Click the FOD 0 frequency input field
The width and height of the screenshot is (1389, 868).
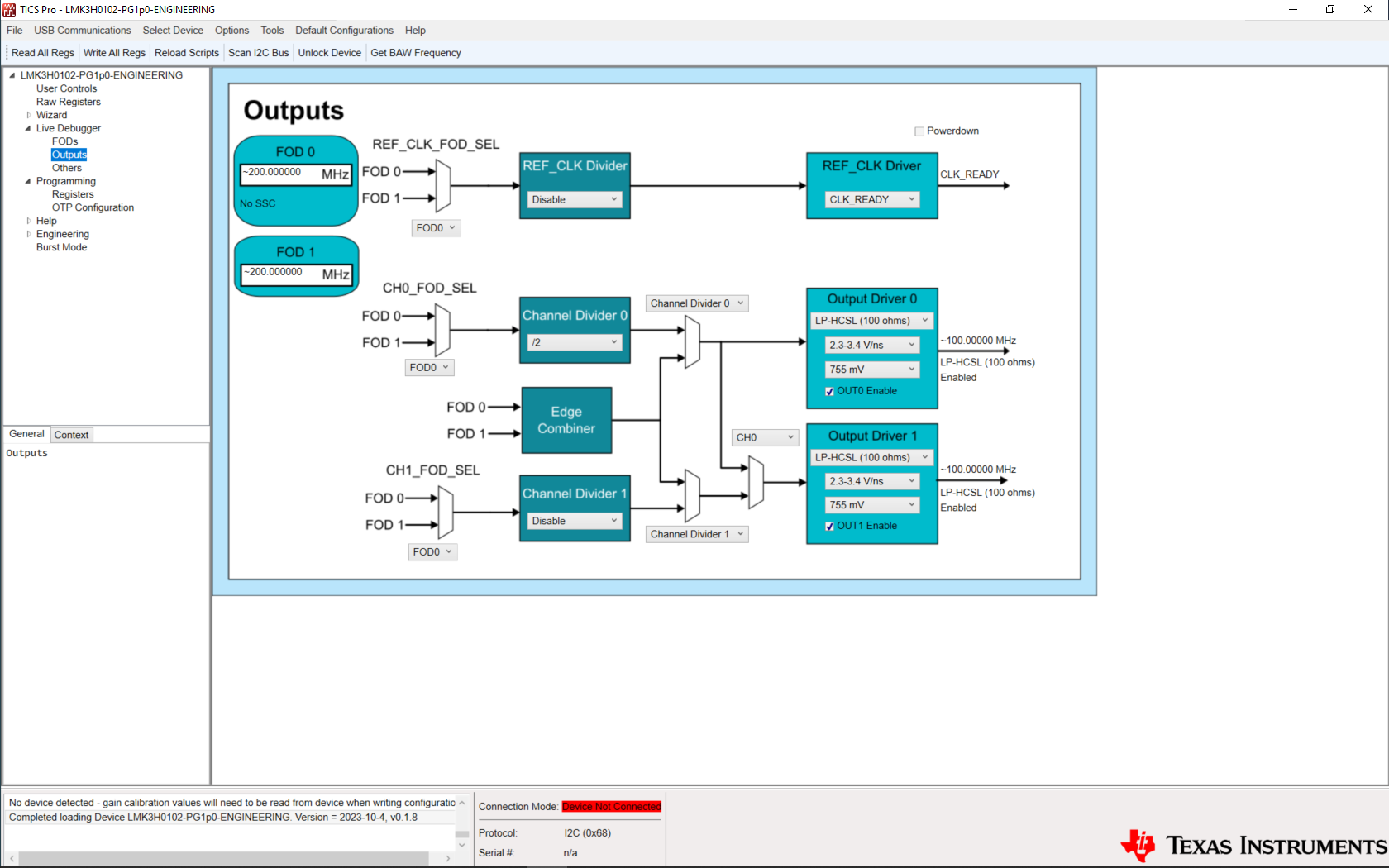click(x=279, y=173)
